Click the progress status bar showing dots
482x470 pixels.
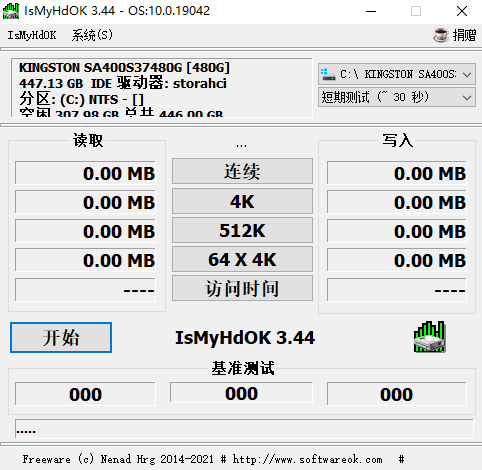pos(244,428)
